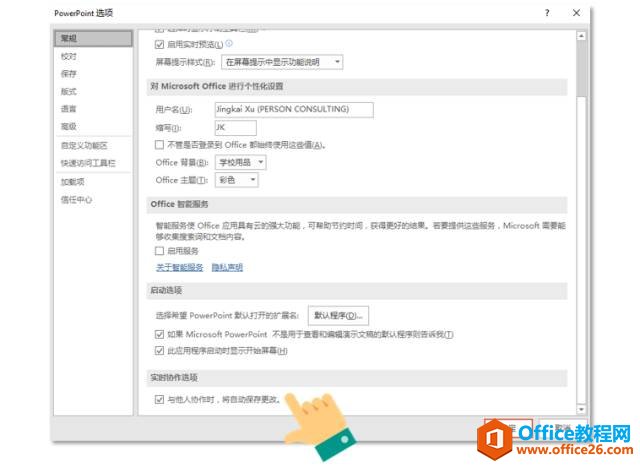Click the 用户名 input field
The height and width of the screenshot is (467, 640).
294,109
